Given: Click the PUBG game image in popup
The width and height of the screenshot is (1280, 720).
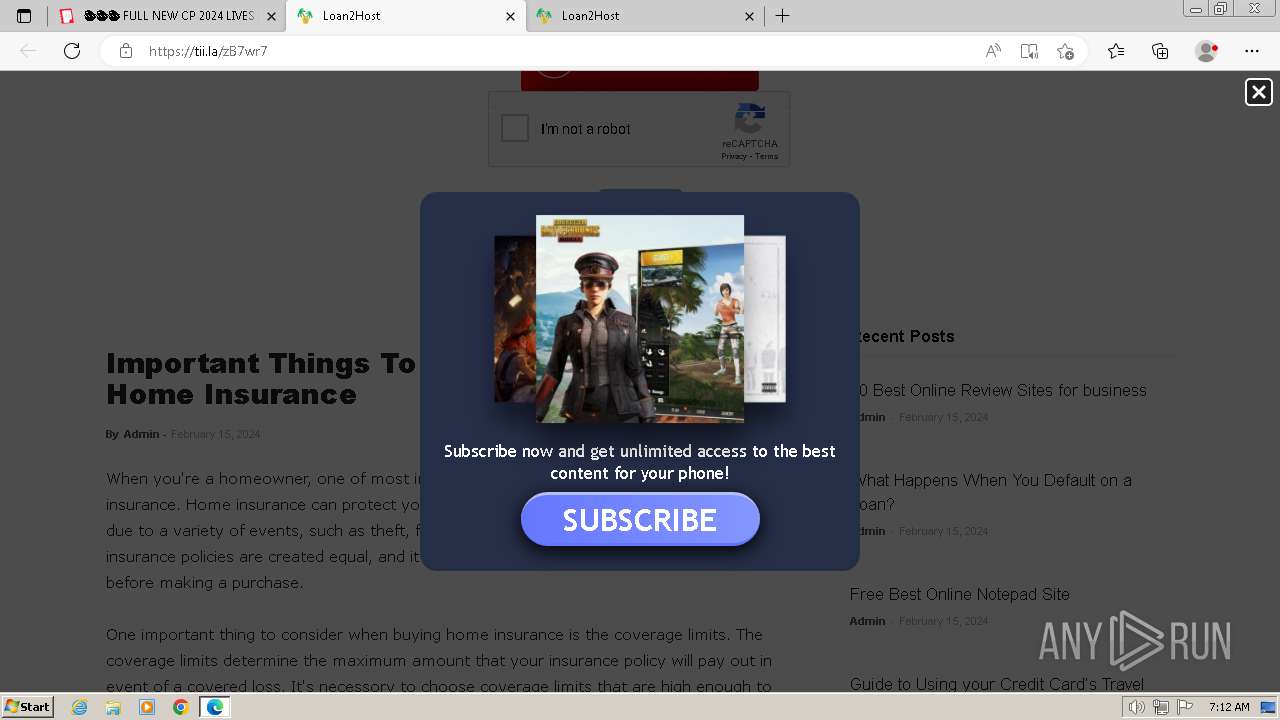Looking at the screenshot, I should click(x=640, y=318).
